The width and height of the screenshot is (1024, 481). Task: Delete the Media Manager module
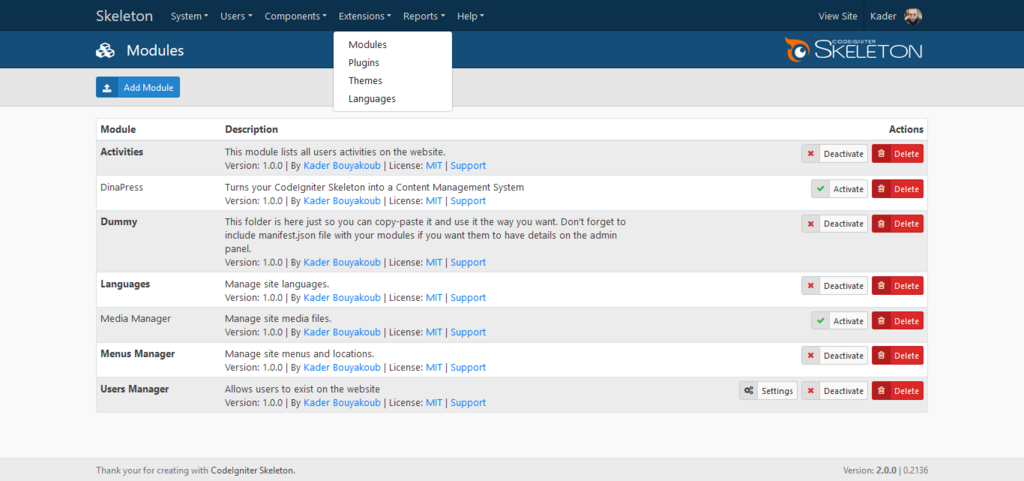point(897,321)
